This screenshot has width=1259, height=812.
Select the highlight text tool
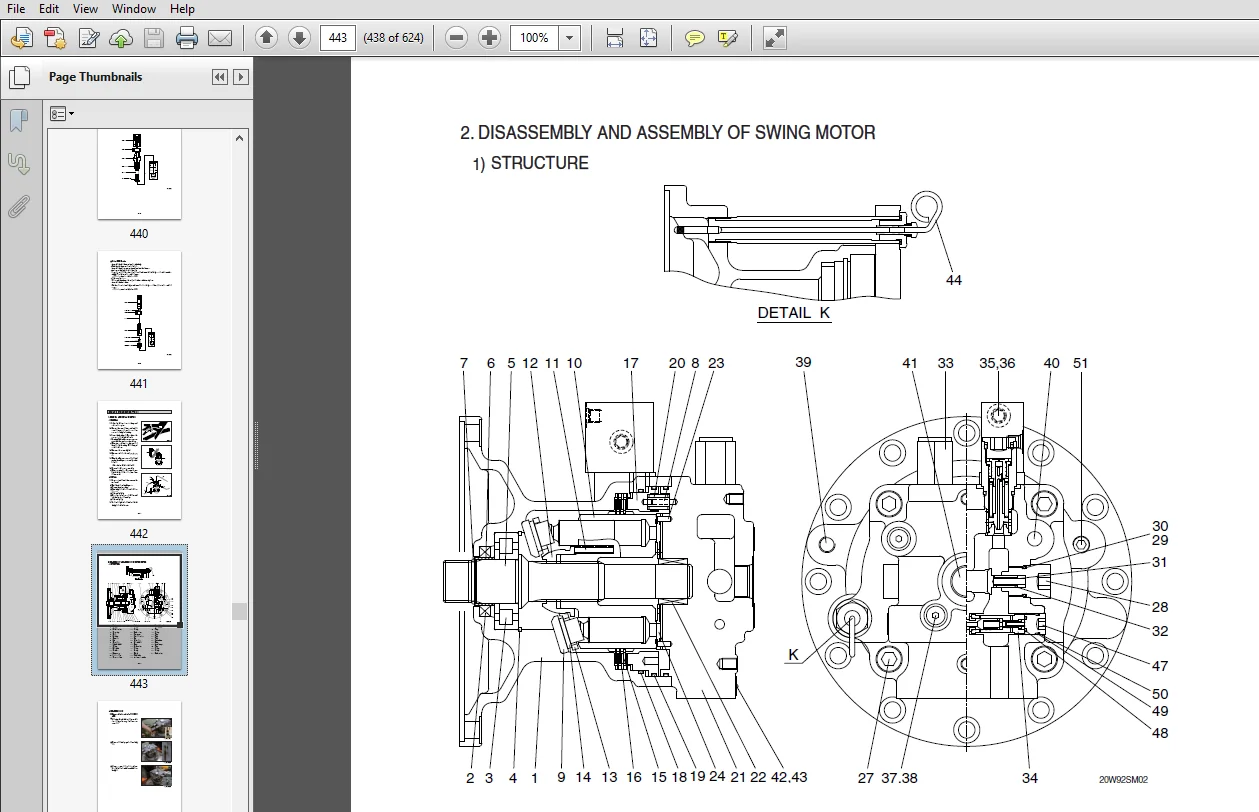[727, 38]
